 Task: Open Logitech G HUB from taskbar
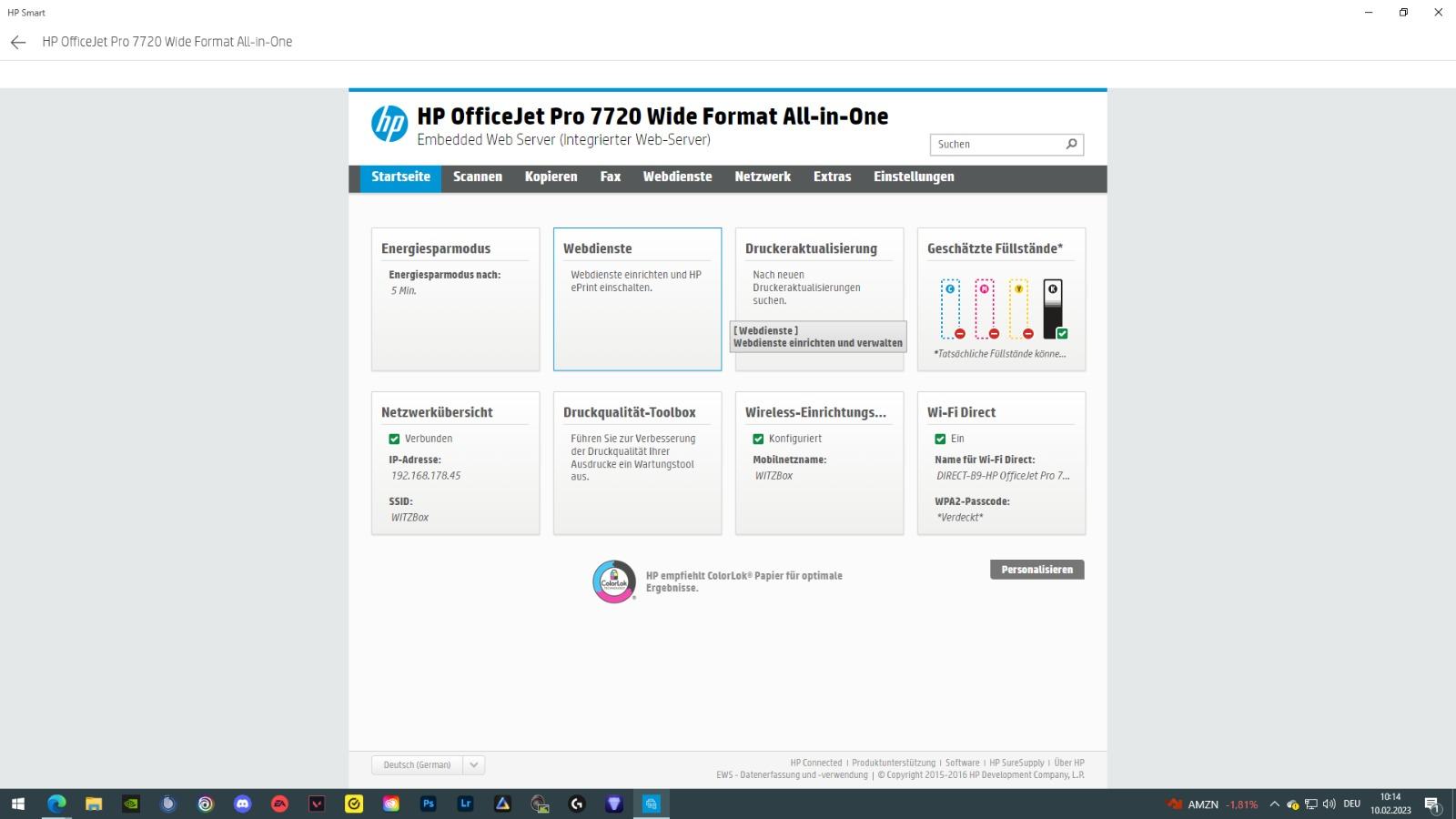pos(577,804)
